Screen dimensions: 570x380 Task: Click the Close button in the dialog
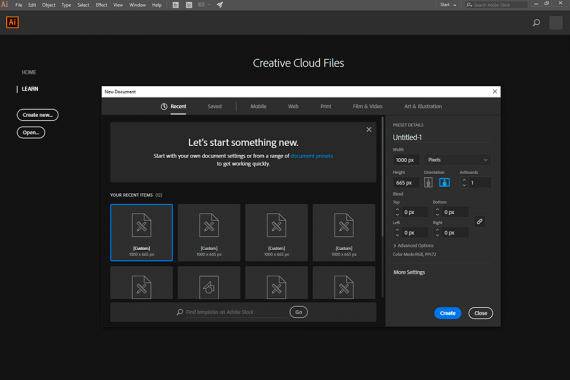click(481, 313)
